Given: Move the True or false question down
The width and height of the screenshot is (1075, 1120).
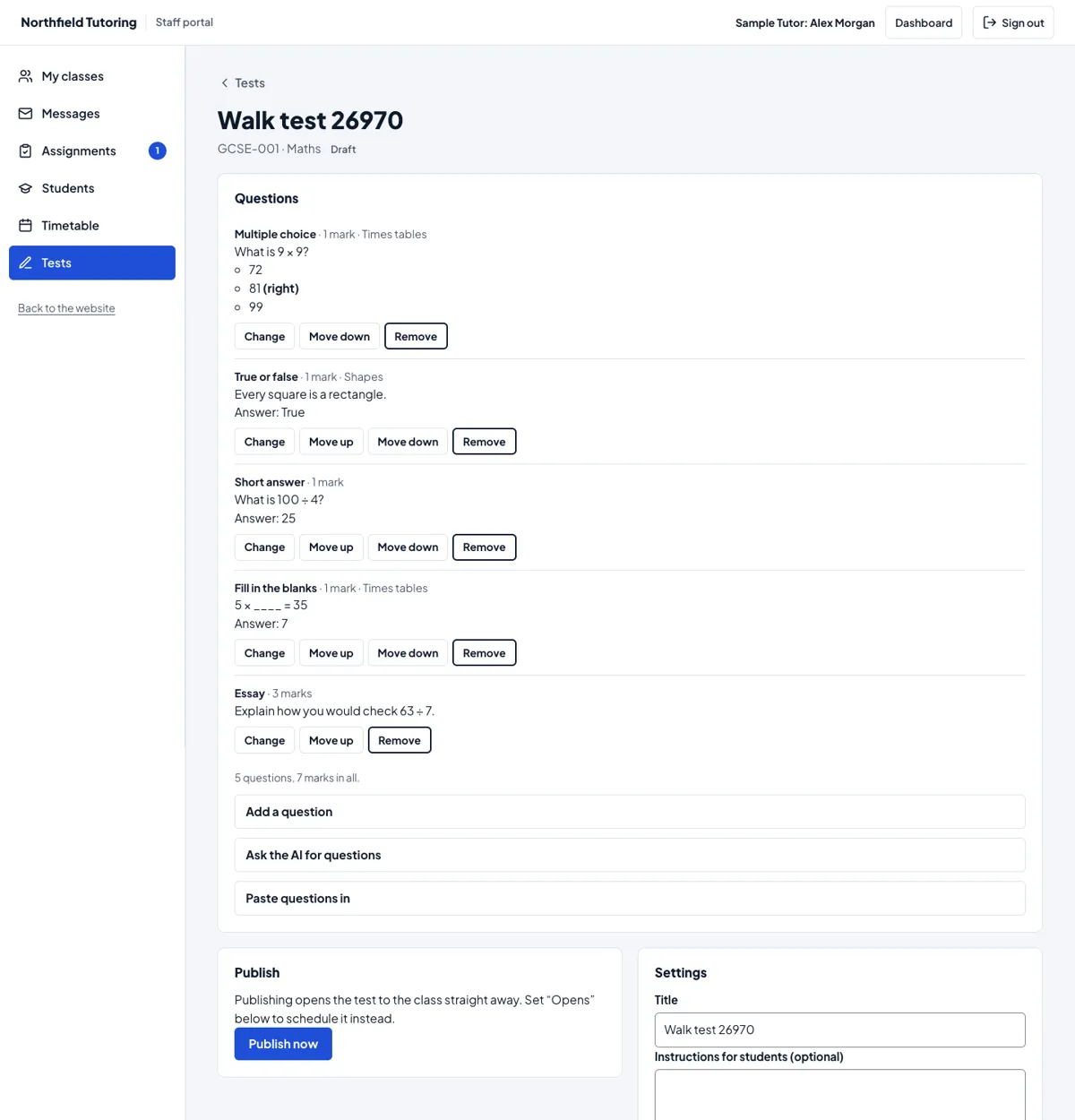Looking at the screenshot, I should pyautogui.click(x=408, y=442).
